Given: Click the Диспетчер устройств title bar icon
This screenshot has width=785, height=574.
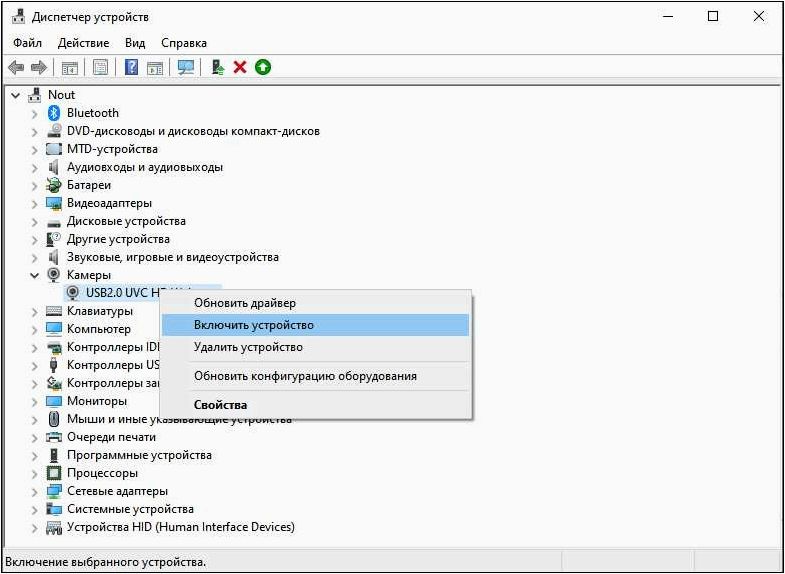Looking at the screenshot, I should 19,17.
